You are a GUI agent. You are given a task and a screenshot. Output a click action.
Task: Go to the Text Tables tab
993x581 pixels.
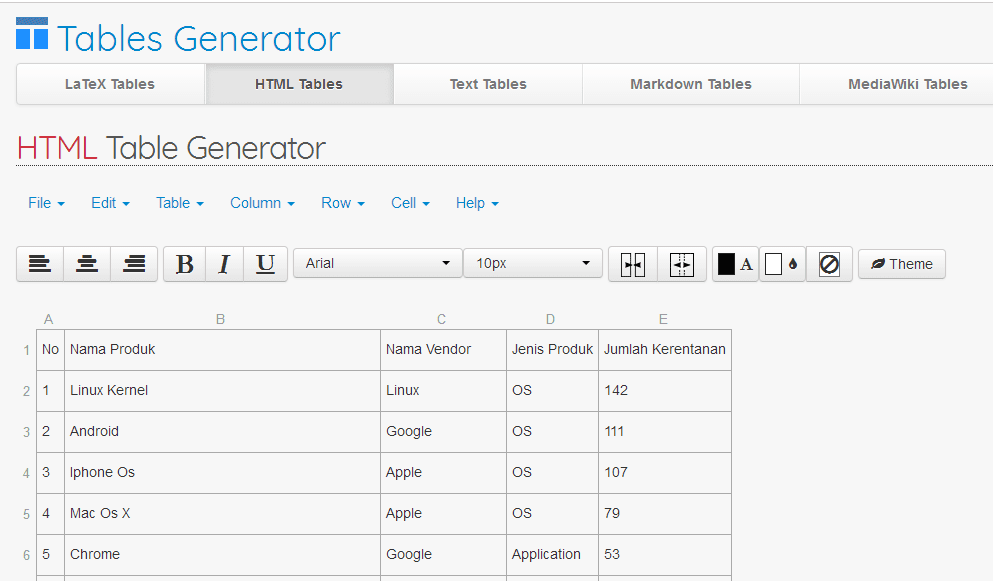(488, 84)
